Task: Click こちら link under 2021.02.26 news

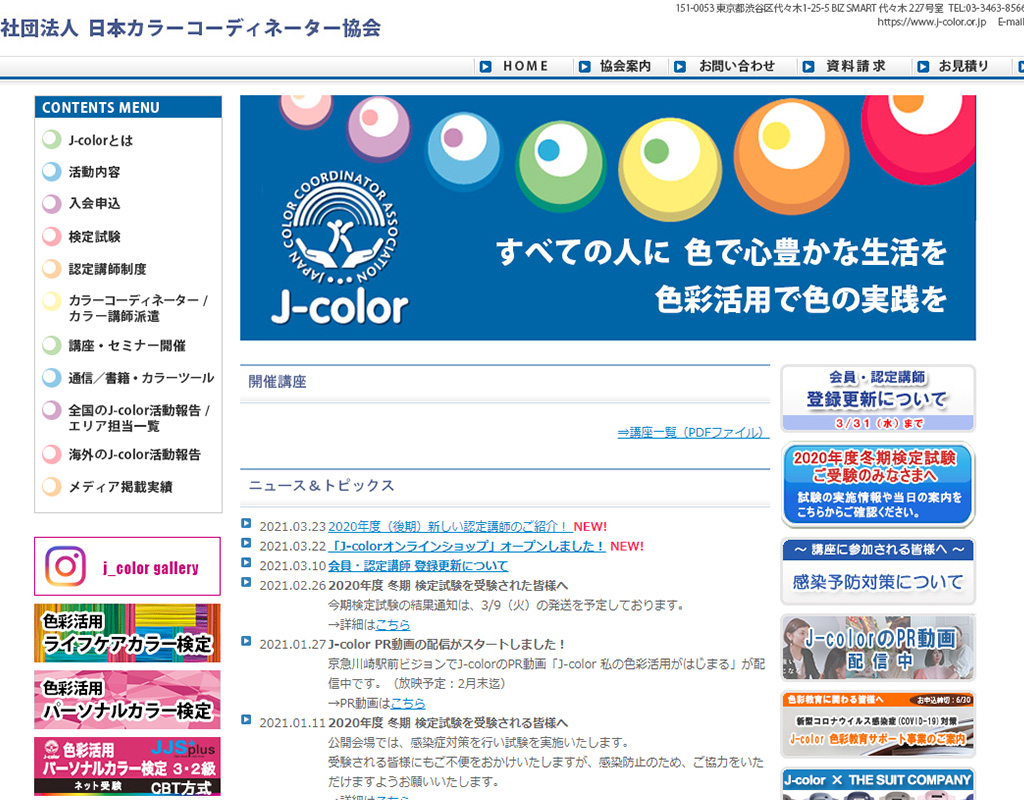Action: point(392,624)
